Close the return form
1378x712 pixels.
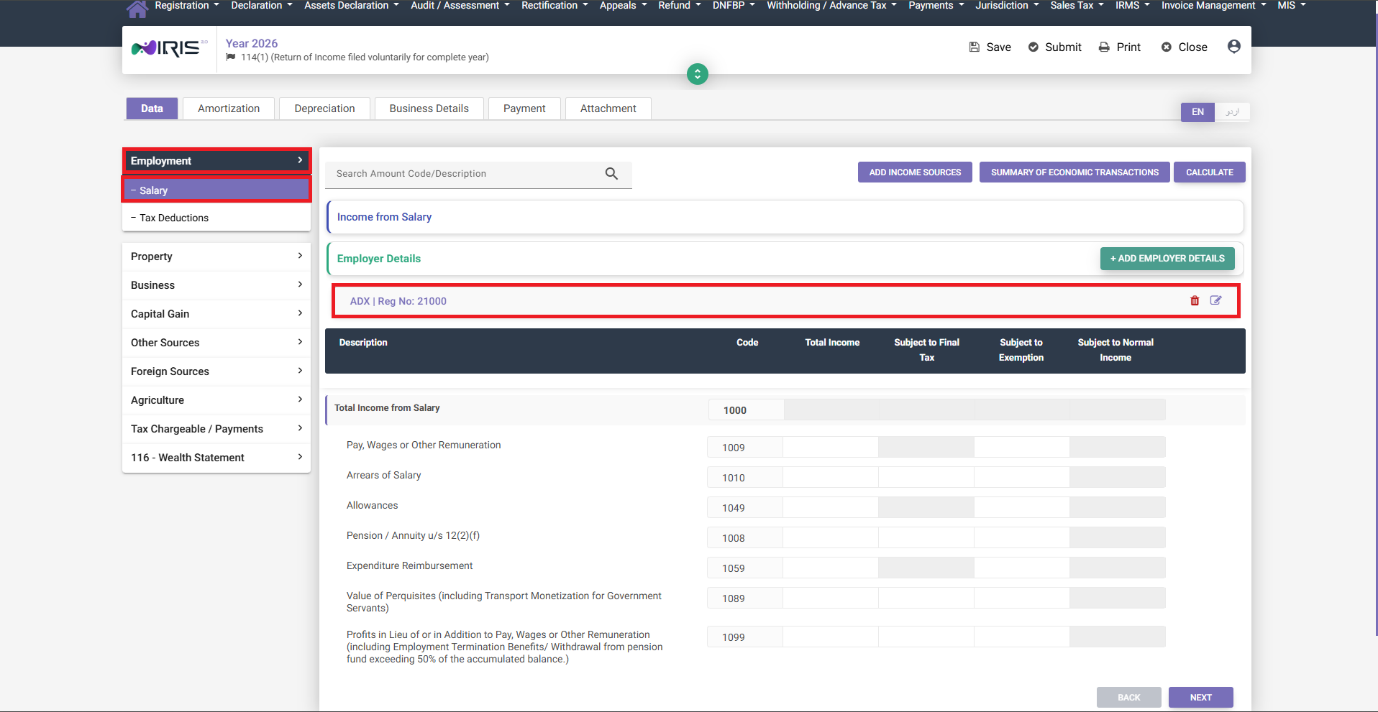tap(1184, 47)
